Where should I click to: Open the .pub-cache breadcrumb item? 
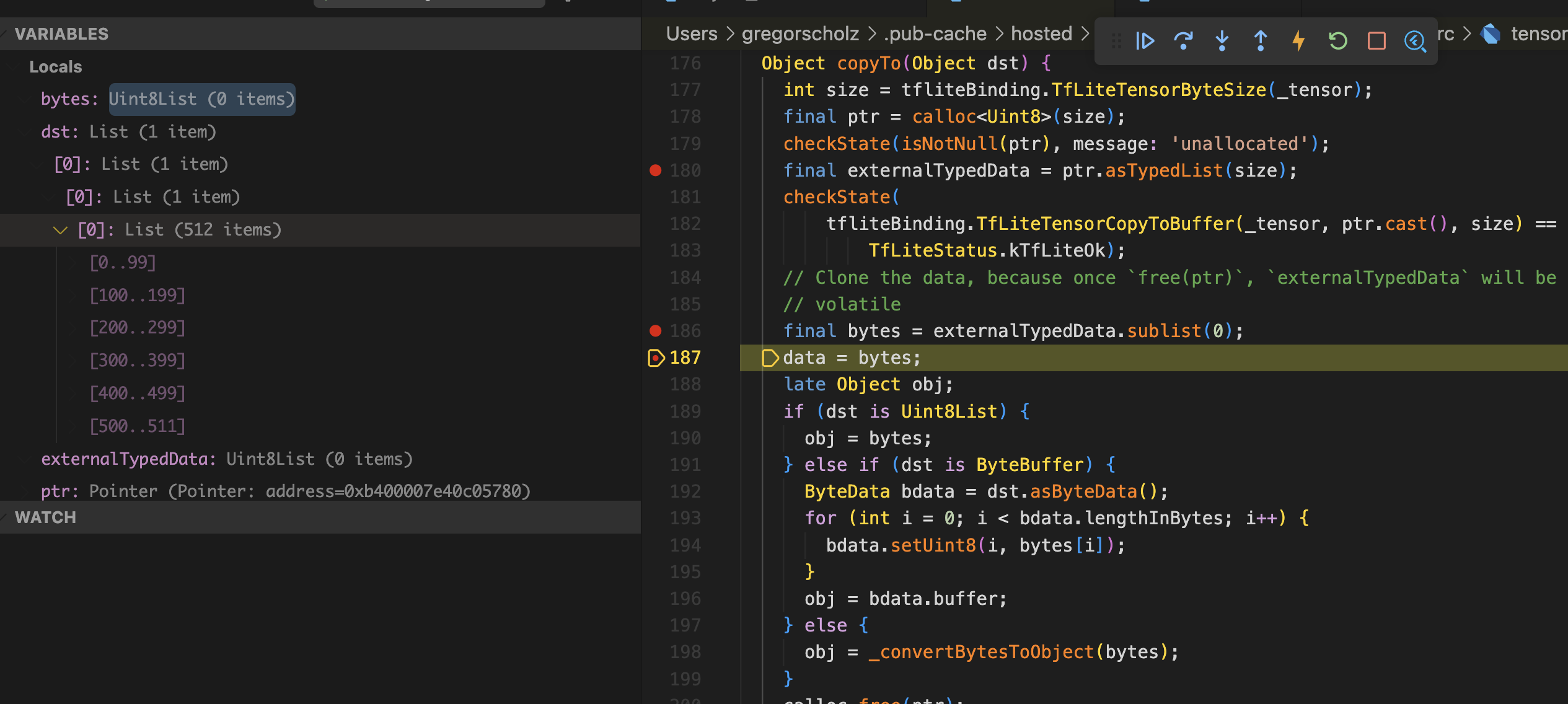(x=933, y=33)
